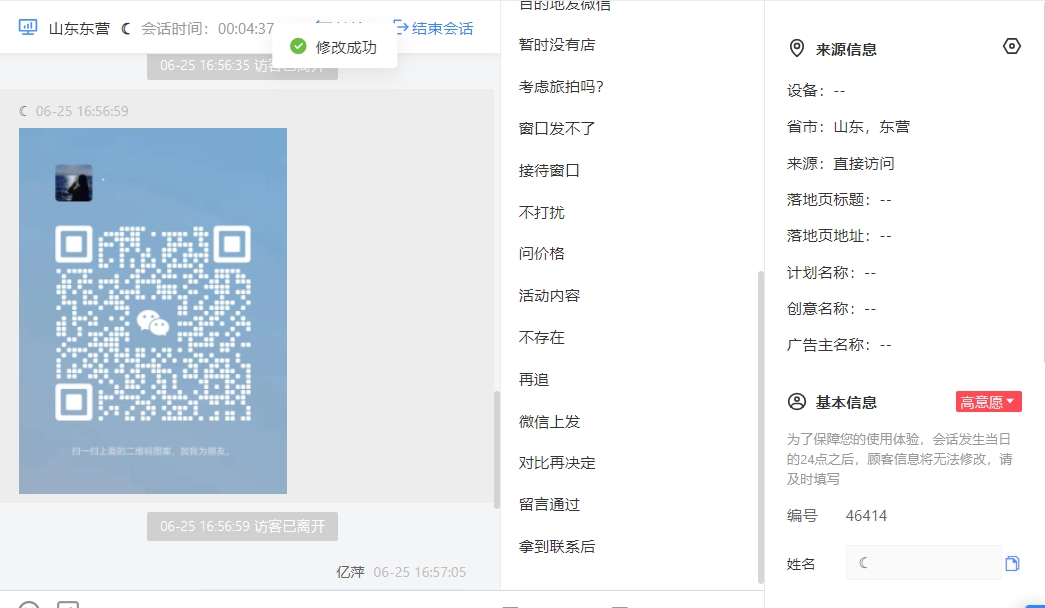Click the 来源: 直接访问 row

tap(840, 163)
